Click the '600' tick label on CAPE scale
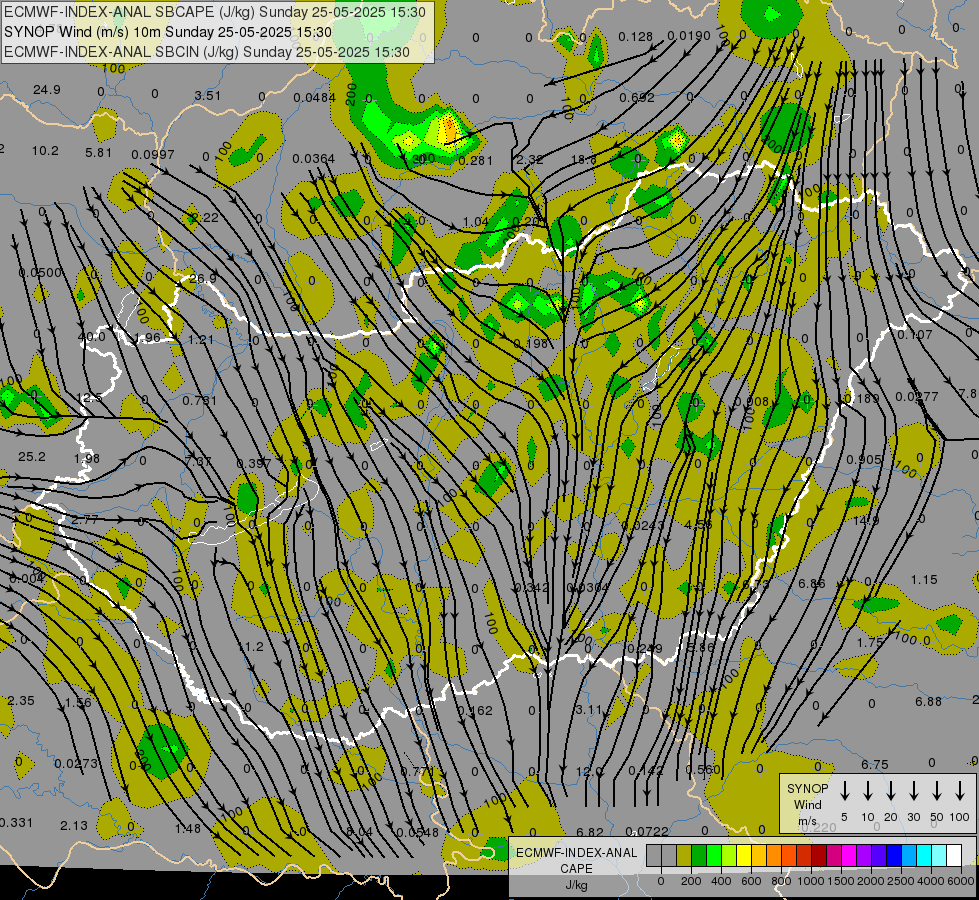 (751, 881)
